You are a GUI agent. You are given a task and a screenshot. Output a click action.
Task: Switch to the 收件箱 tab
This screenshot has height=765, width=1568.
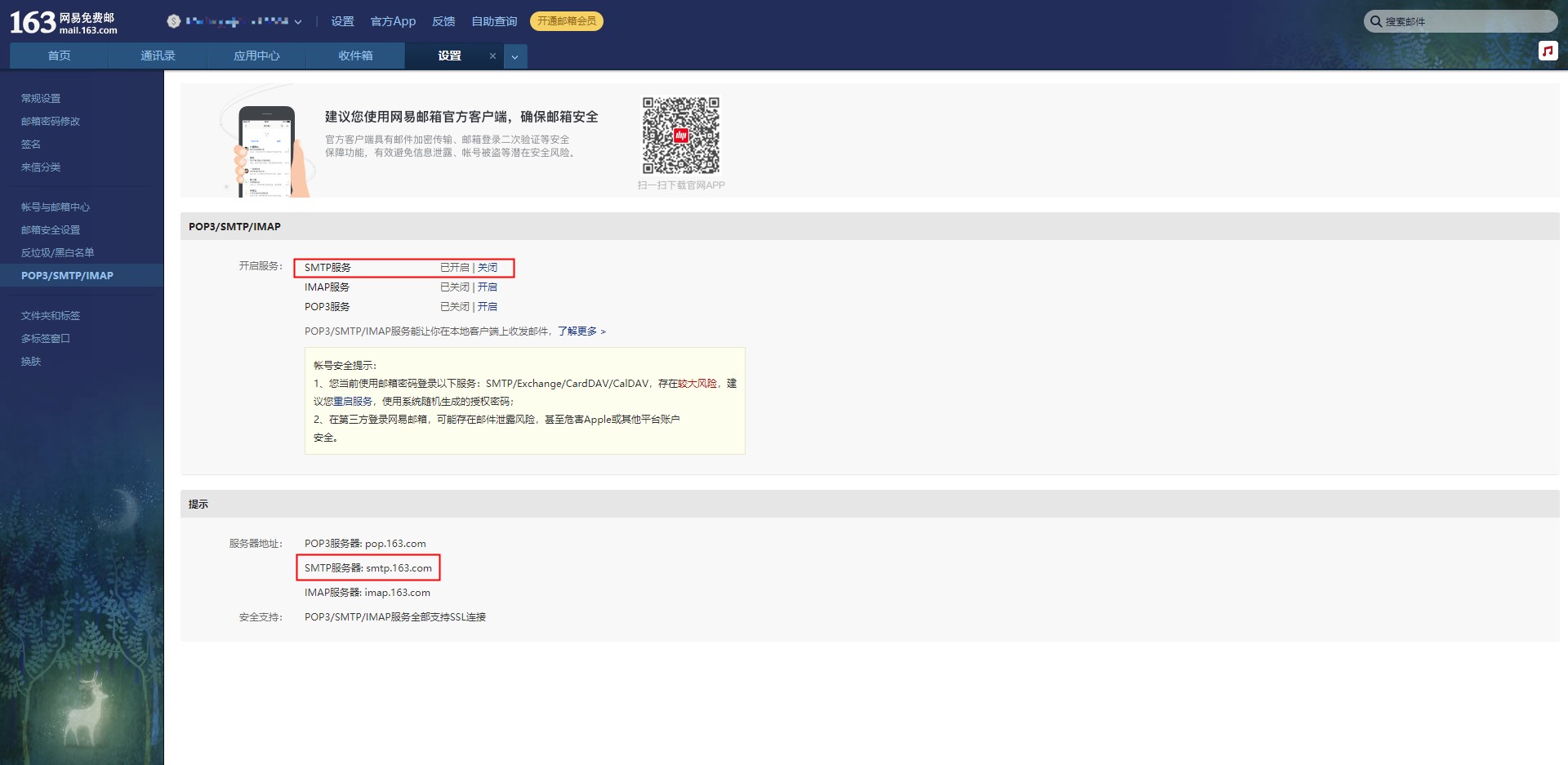point(355,56)
